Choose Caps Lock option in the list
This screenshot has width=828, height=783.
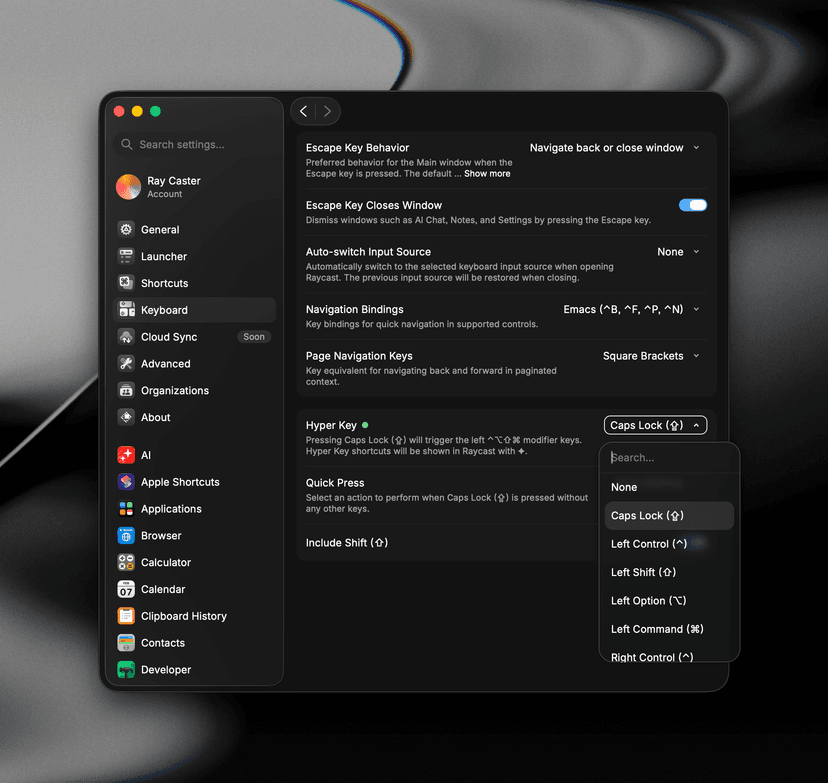pos(669,515)
